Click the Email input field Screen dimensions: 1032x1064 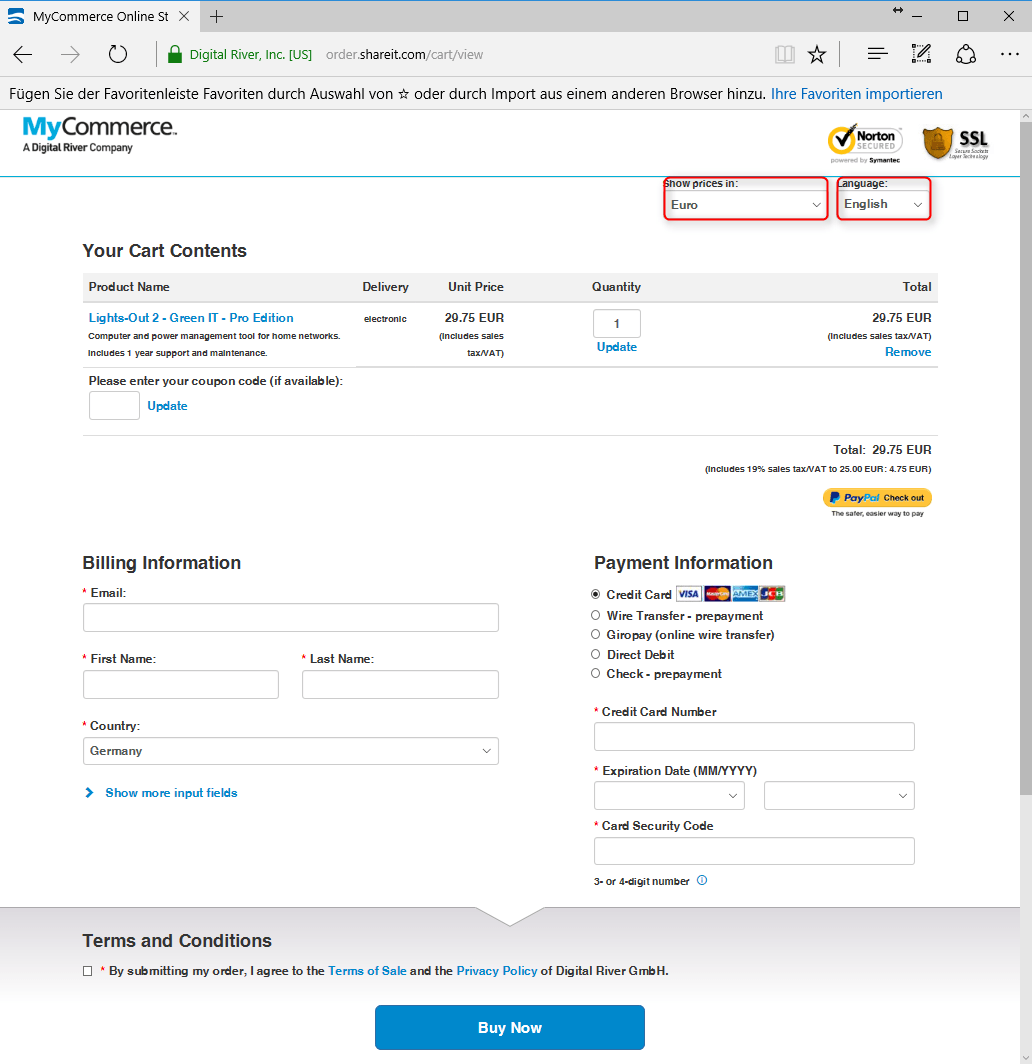coord(291,618)
